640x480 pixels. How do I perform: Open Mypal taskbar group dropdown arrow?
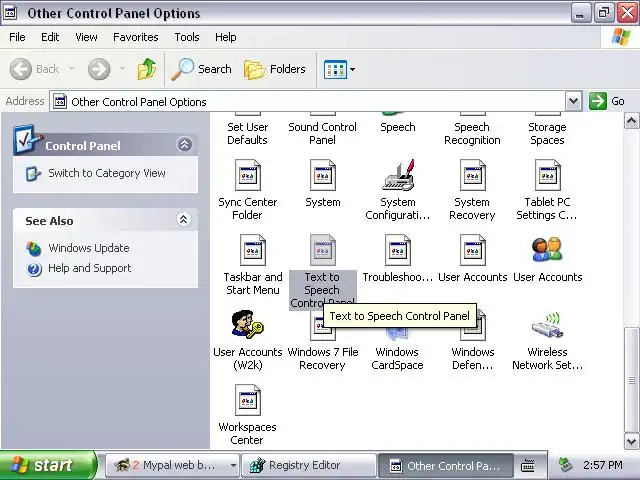tap(233, 465)
